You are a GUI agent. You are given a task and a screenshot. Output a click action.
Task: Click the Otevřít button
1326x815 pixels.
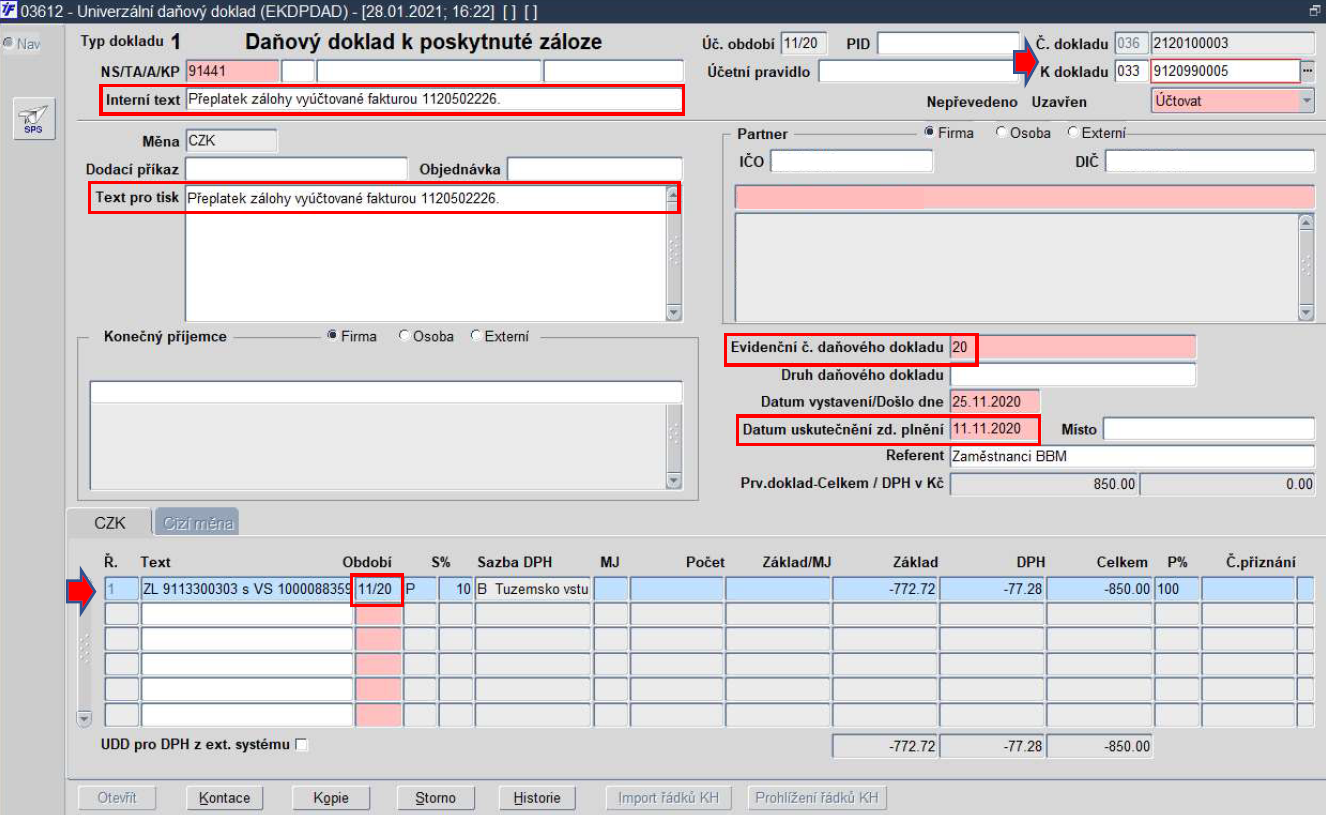point(117,798)
